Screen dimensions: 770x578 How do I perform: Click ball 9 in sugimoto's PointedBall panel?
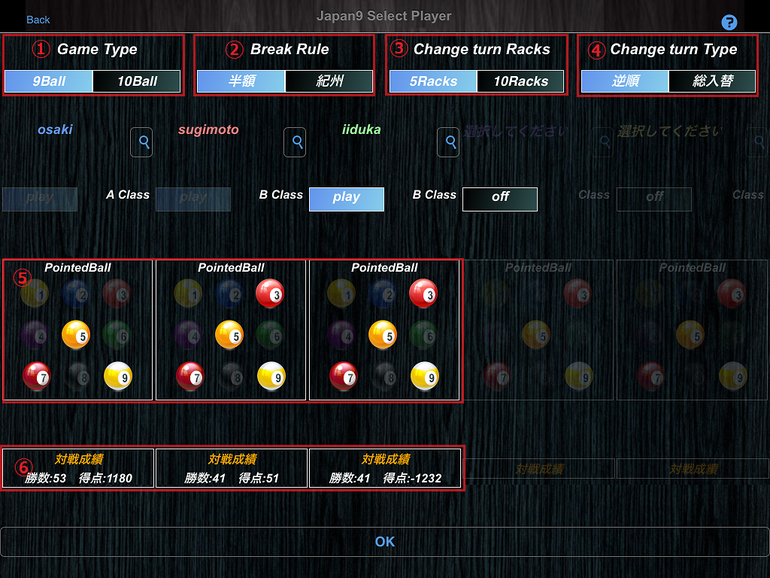click(271, 376)
